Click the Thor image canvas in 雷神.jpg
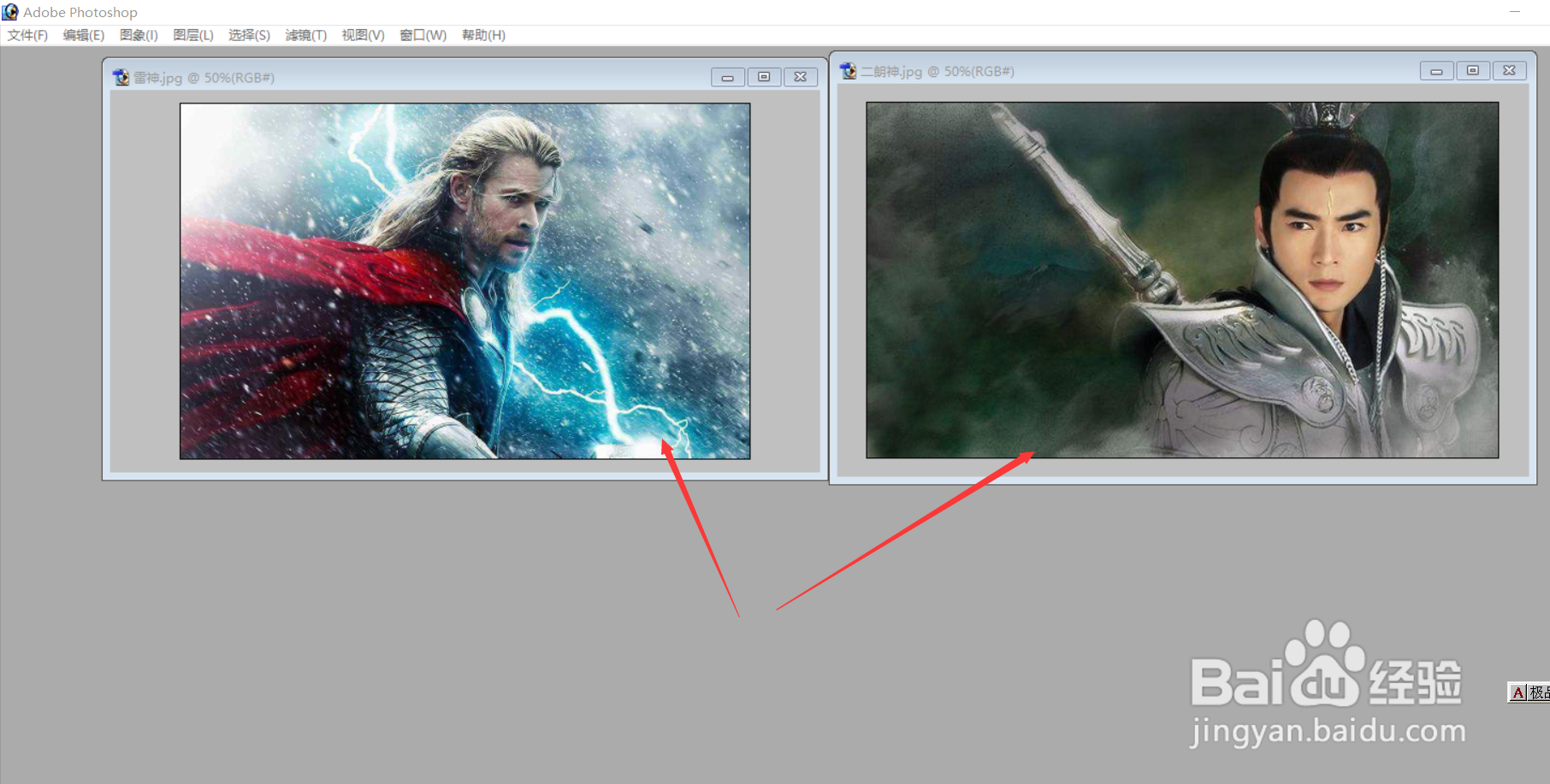 465,281
